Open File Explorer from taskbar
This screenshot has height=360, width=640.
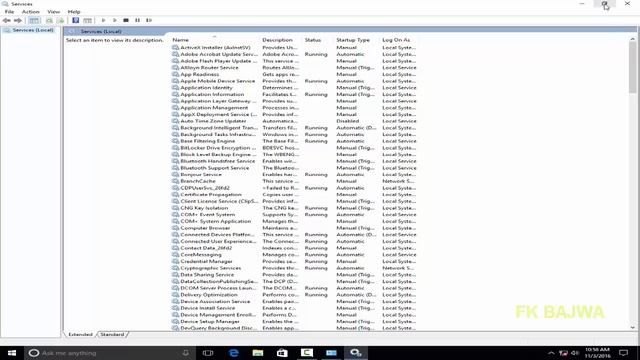tap(258, 353)
